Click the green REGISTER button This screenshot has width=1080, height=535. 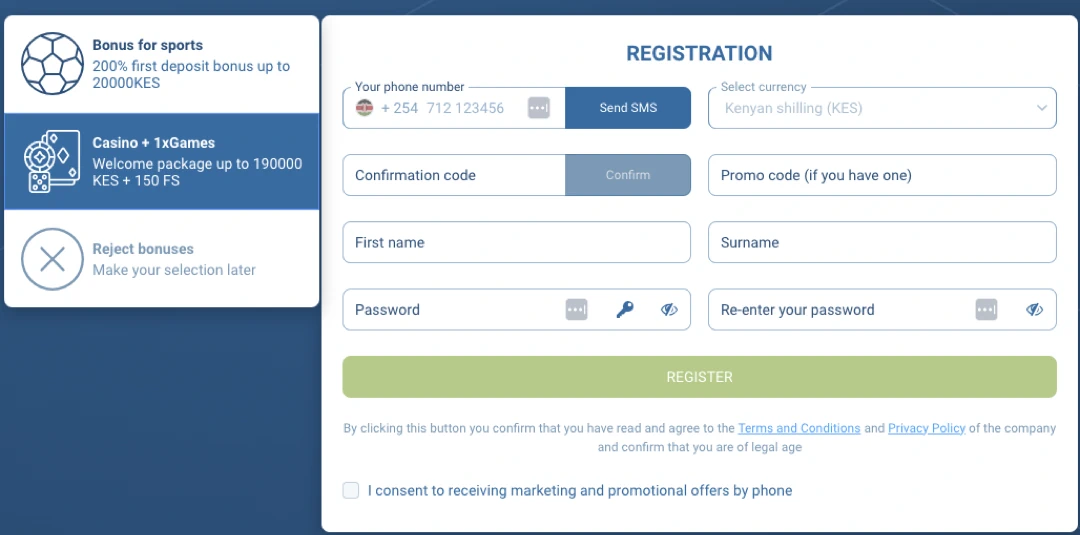[x=699, y=377]
